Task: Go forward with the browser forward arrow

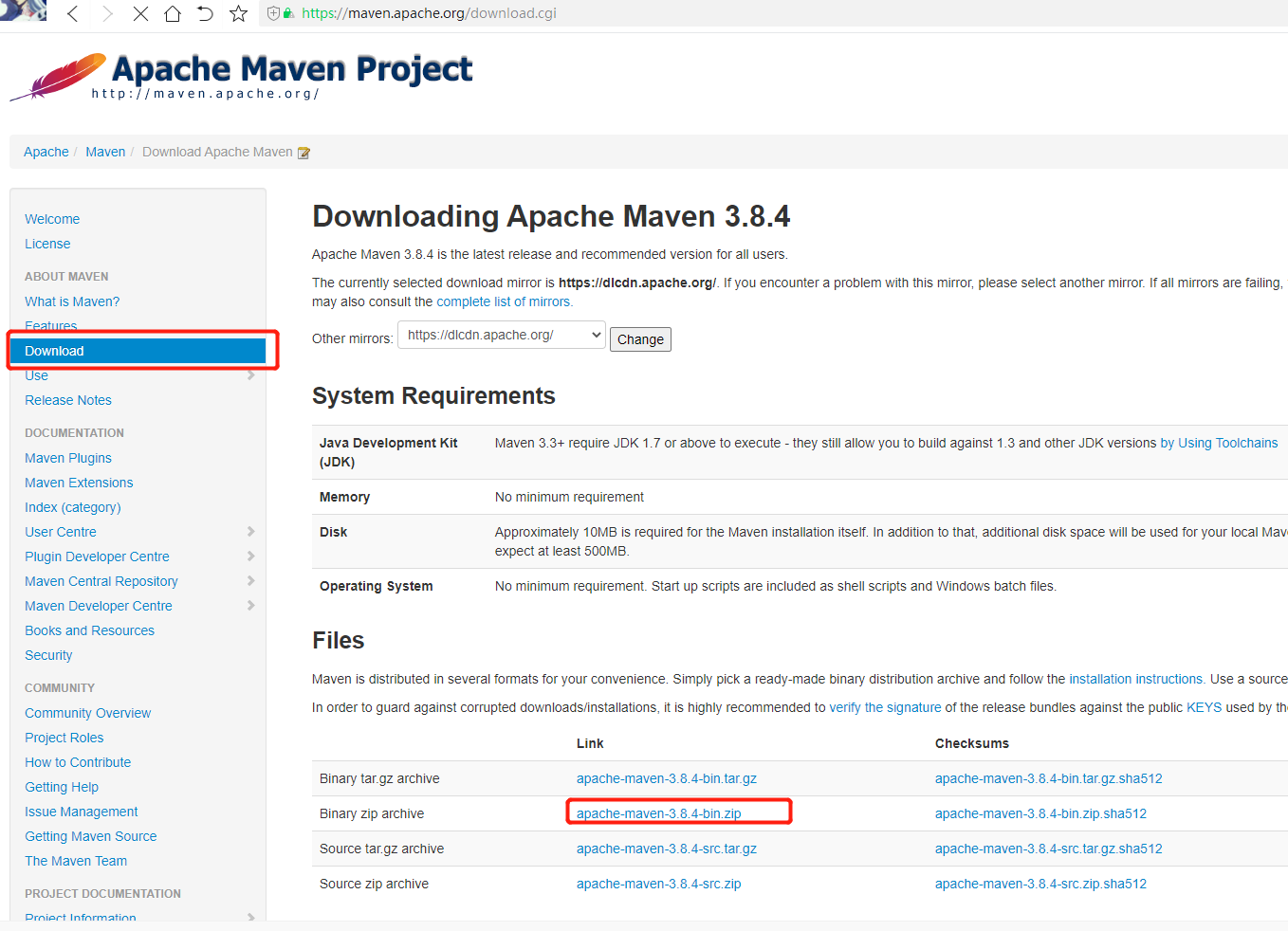Action: [107, 13]
